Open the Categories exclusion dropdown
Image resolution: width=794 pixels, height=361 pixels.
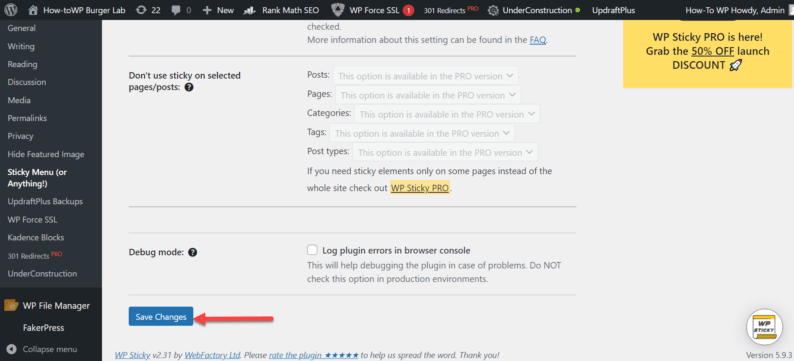(x=447, y=114)
